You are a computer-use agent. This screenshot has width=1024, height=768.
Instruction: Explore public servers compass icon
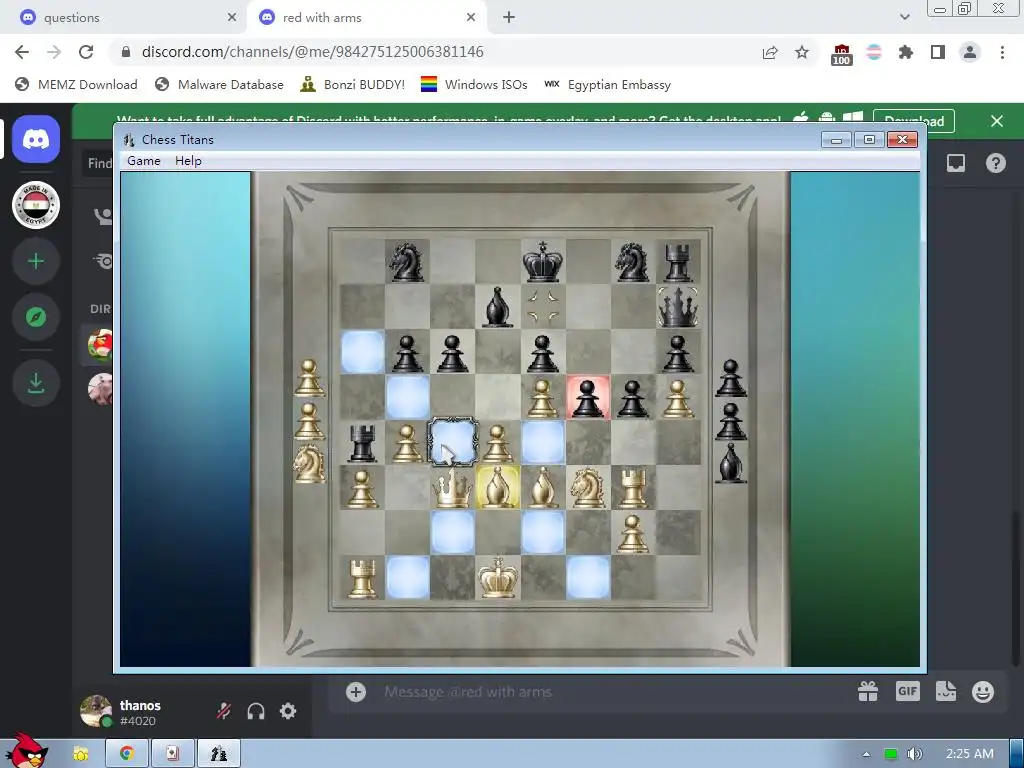tap(36, 317)
